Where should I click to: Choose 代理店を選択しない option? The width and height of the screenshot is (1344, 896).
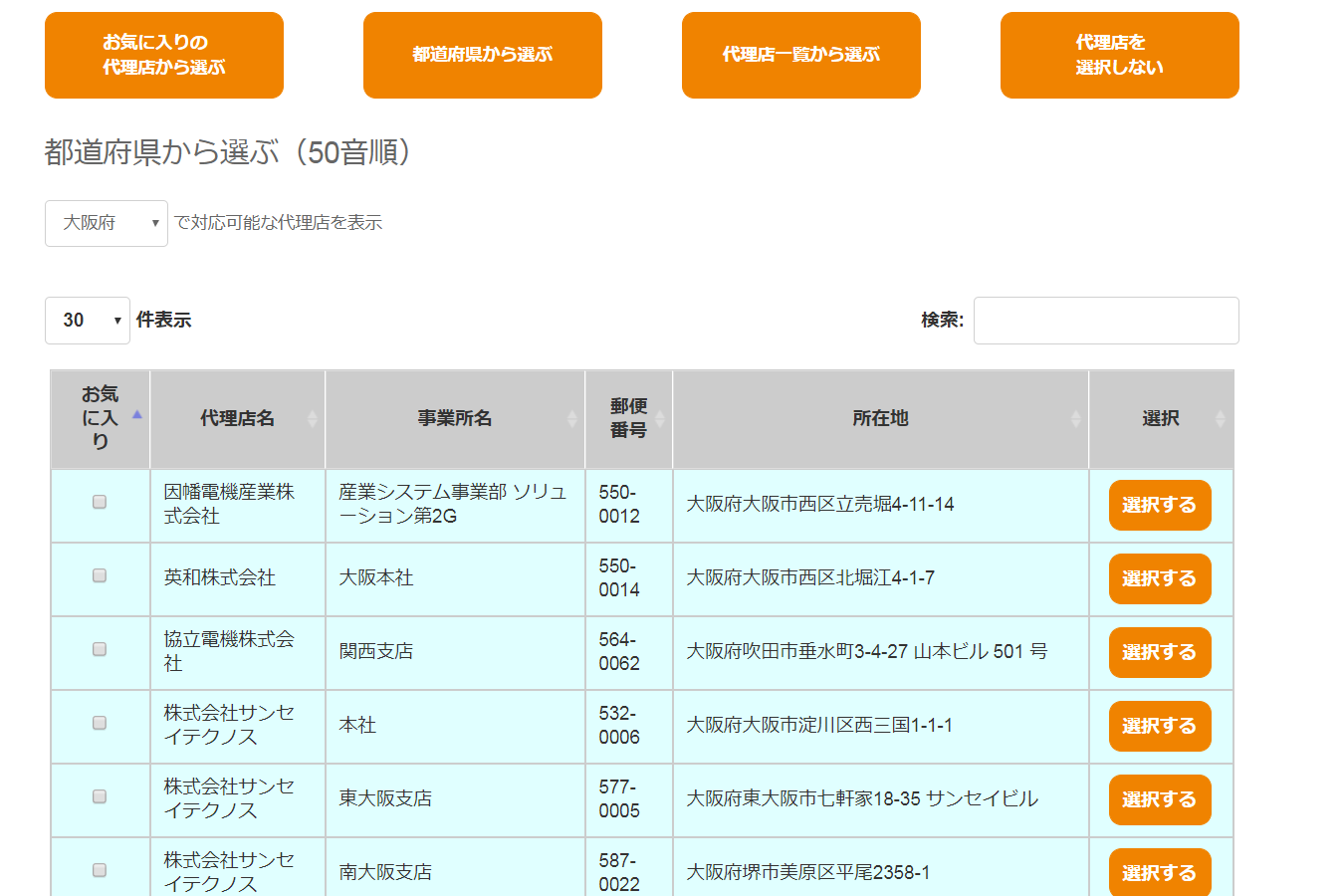click(x=1120, y=55)
